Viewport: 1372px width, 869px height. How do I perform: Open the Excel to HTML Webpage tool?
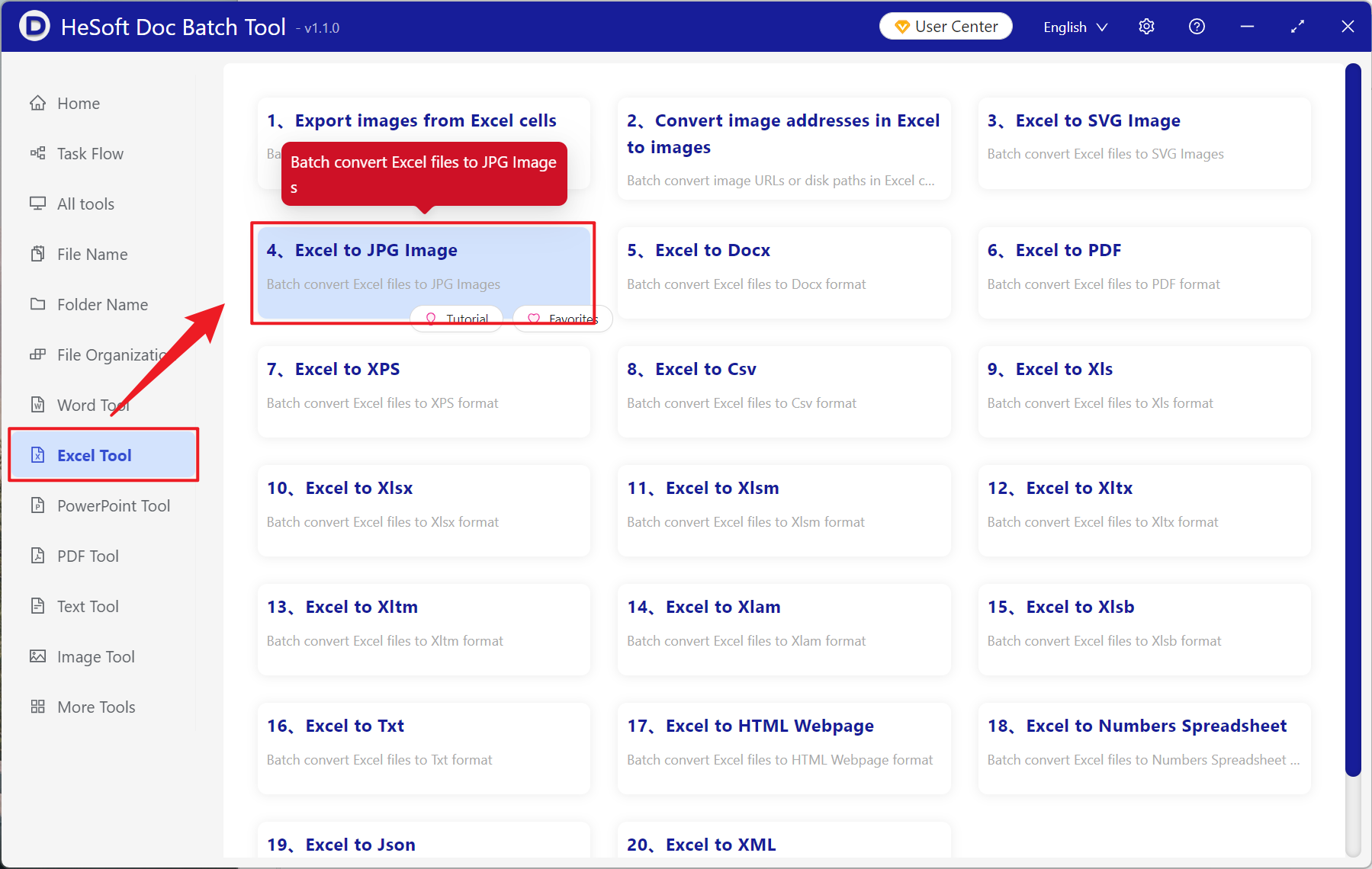tap(784, 748)
